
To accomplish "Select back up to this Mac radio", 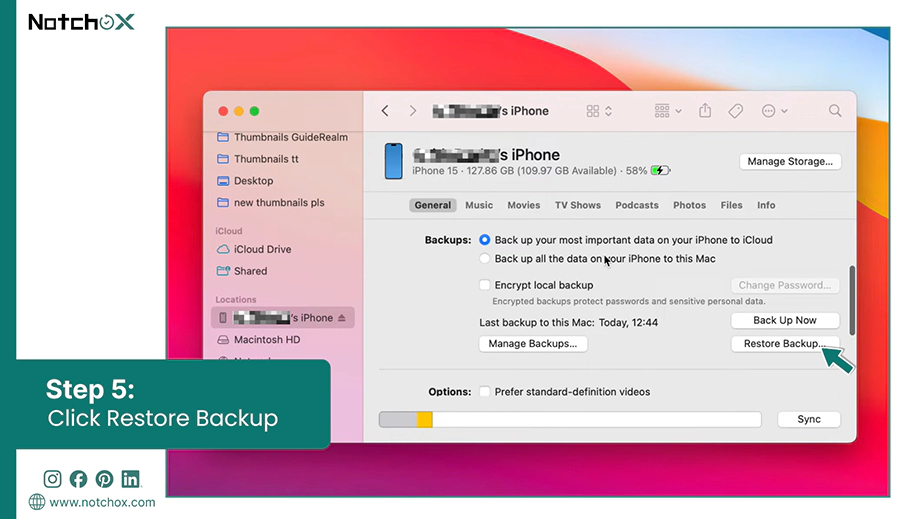I will tap(485, 259).
